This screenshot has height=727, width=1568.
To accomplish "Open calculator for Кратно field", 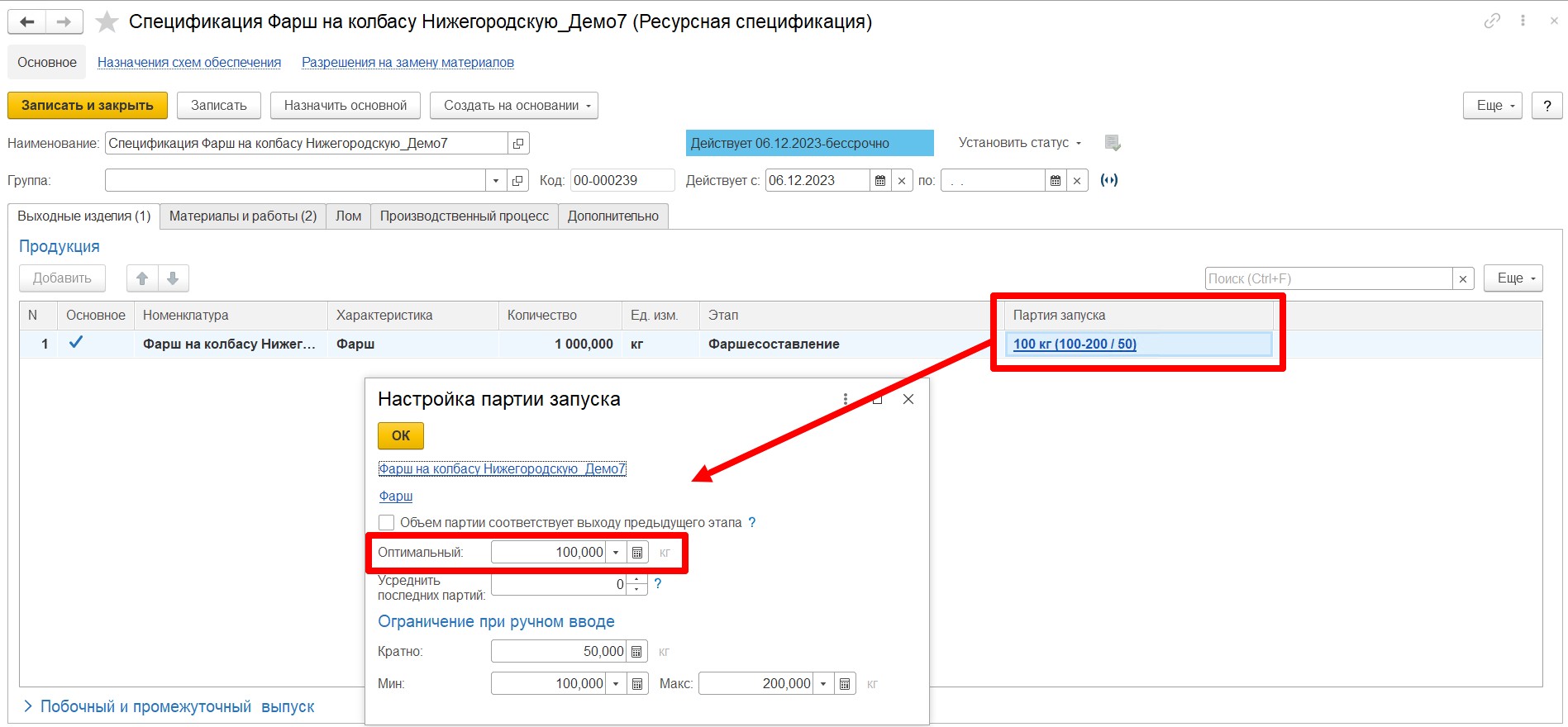I will pyautogui.click(x=636, y=652).
